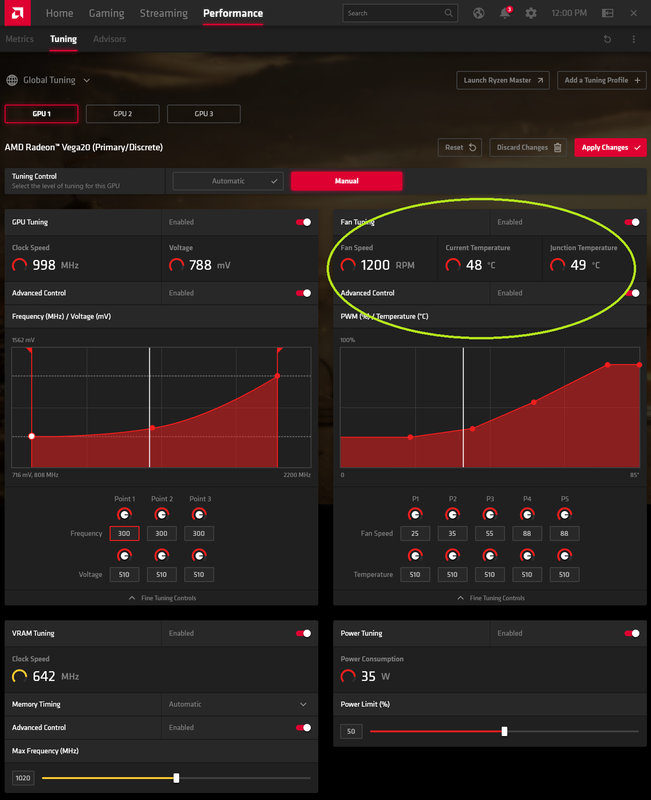Click Discard Changes button

[x=528, y=147]
